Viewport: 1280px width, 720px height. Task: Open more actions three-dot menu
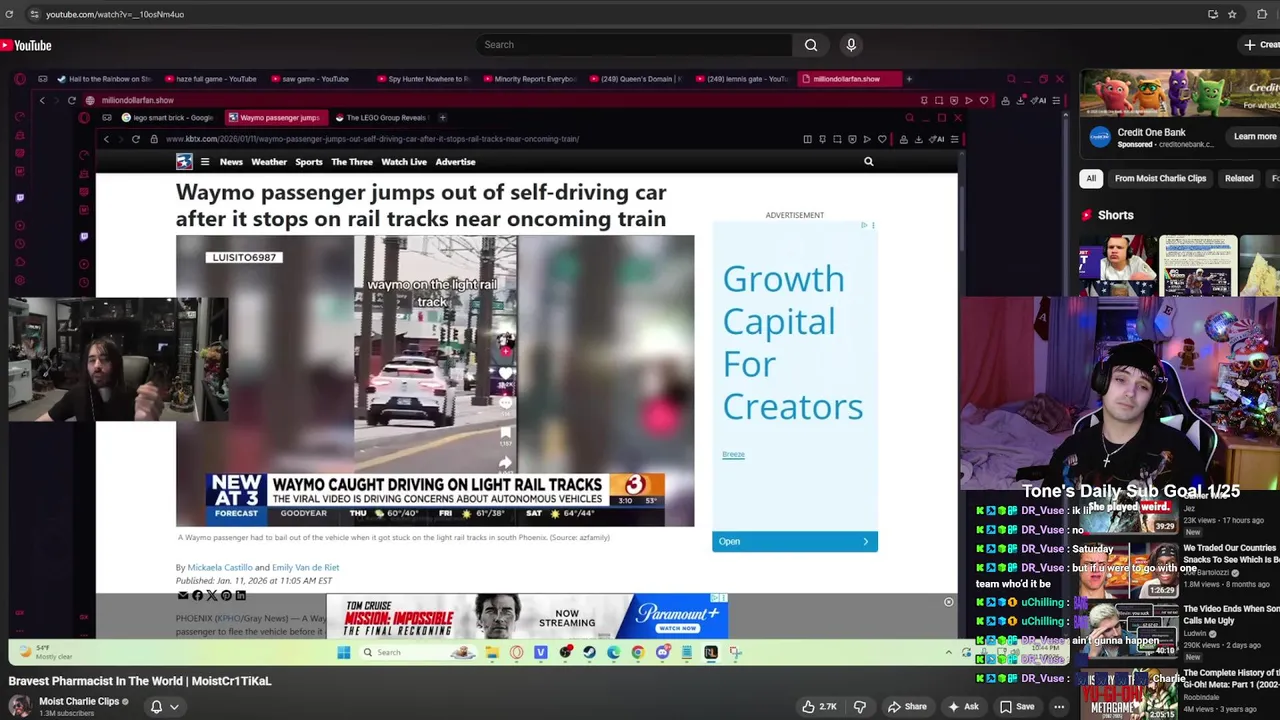tap(1059, 706)
